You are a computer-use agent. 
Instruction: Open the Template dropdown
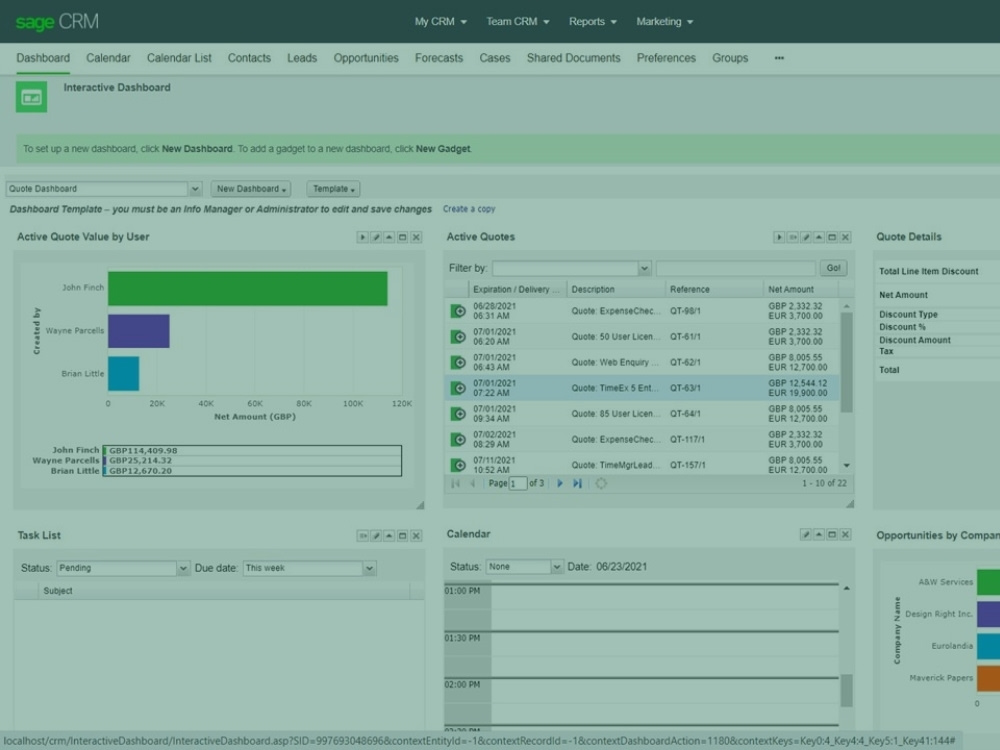(333, 189)
